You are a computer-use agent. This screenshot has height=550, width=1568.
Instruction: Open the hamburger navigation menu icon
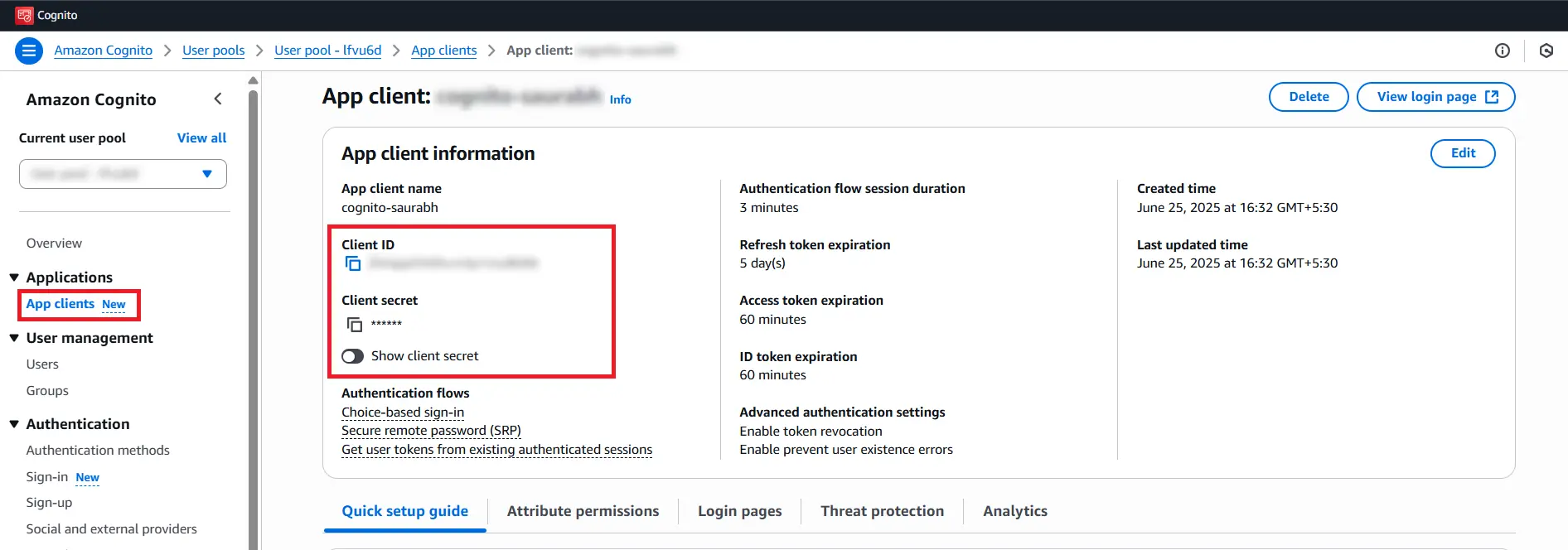[x=29, y=51]
